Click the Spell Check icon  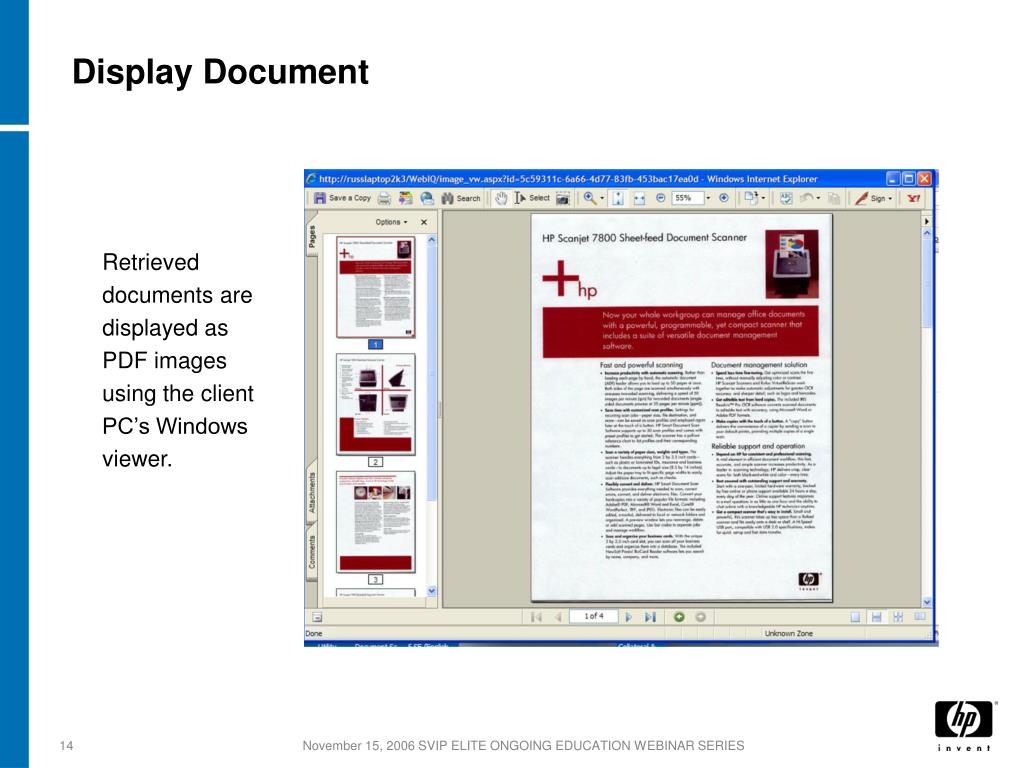(786, 198)
